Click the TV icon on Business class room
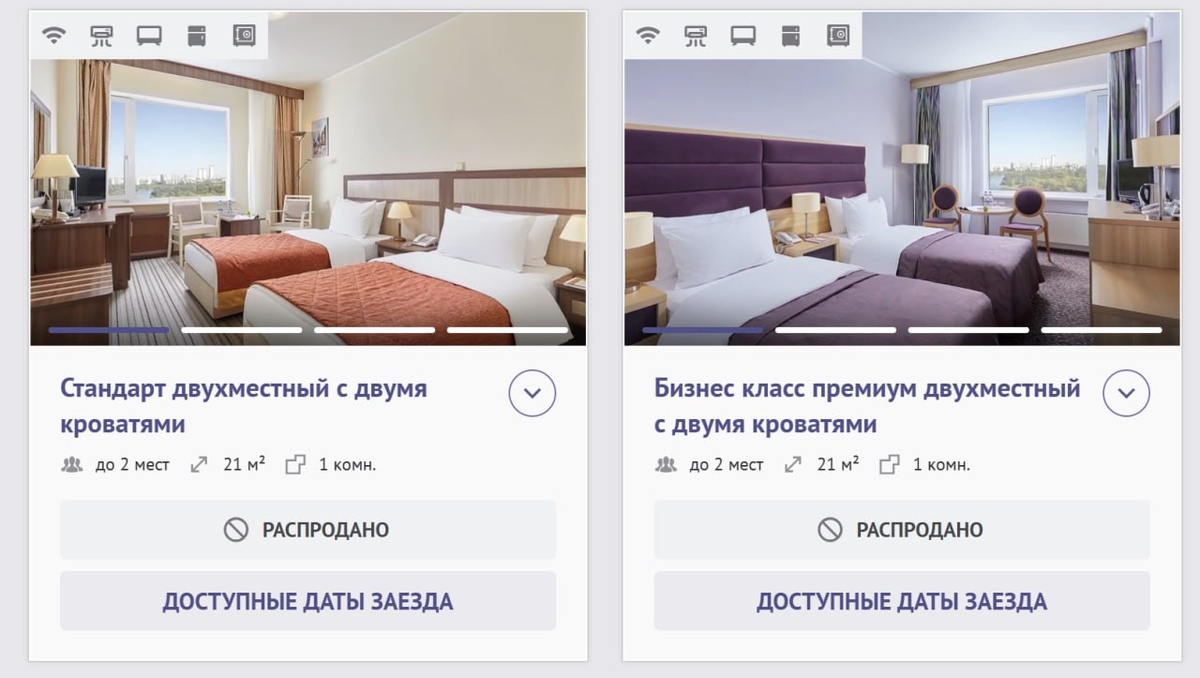This screenshot has height=678, width=1200. point(743,35)
